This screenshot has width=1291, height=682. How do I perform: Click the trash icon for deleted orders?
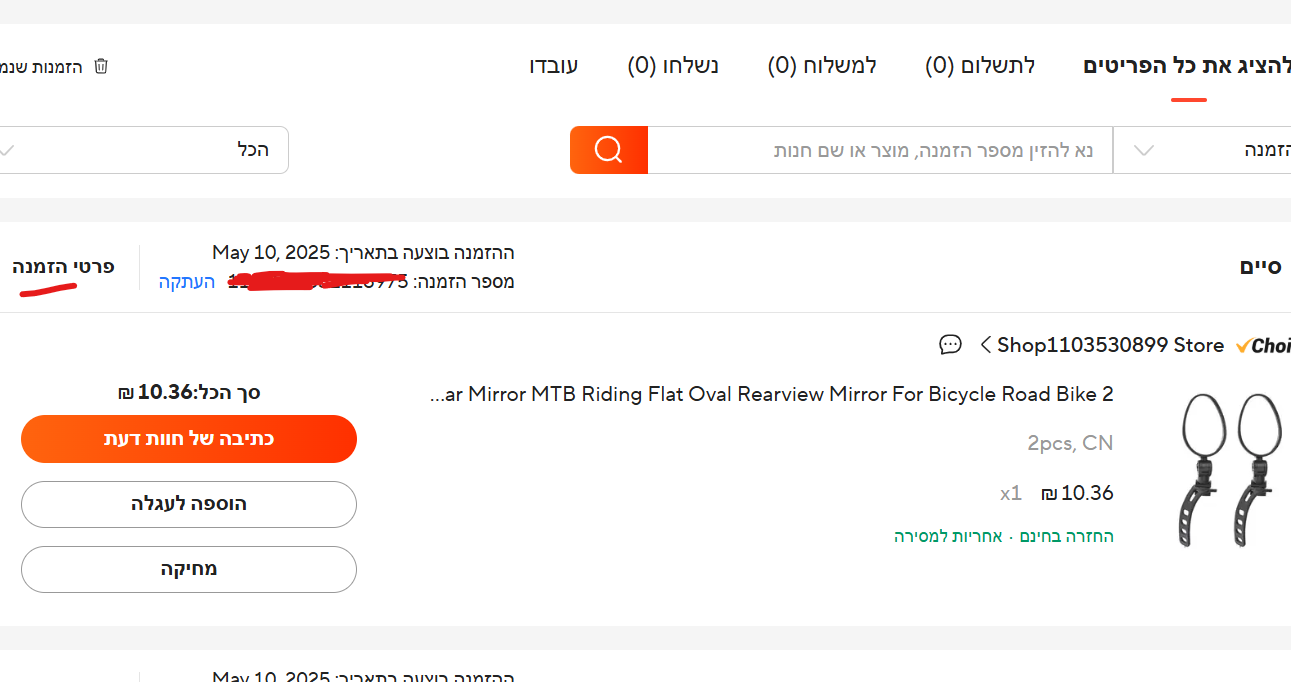101,66
